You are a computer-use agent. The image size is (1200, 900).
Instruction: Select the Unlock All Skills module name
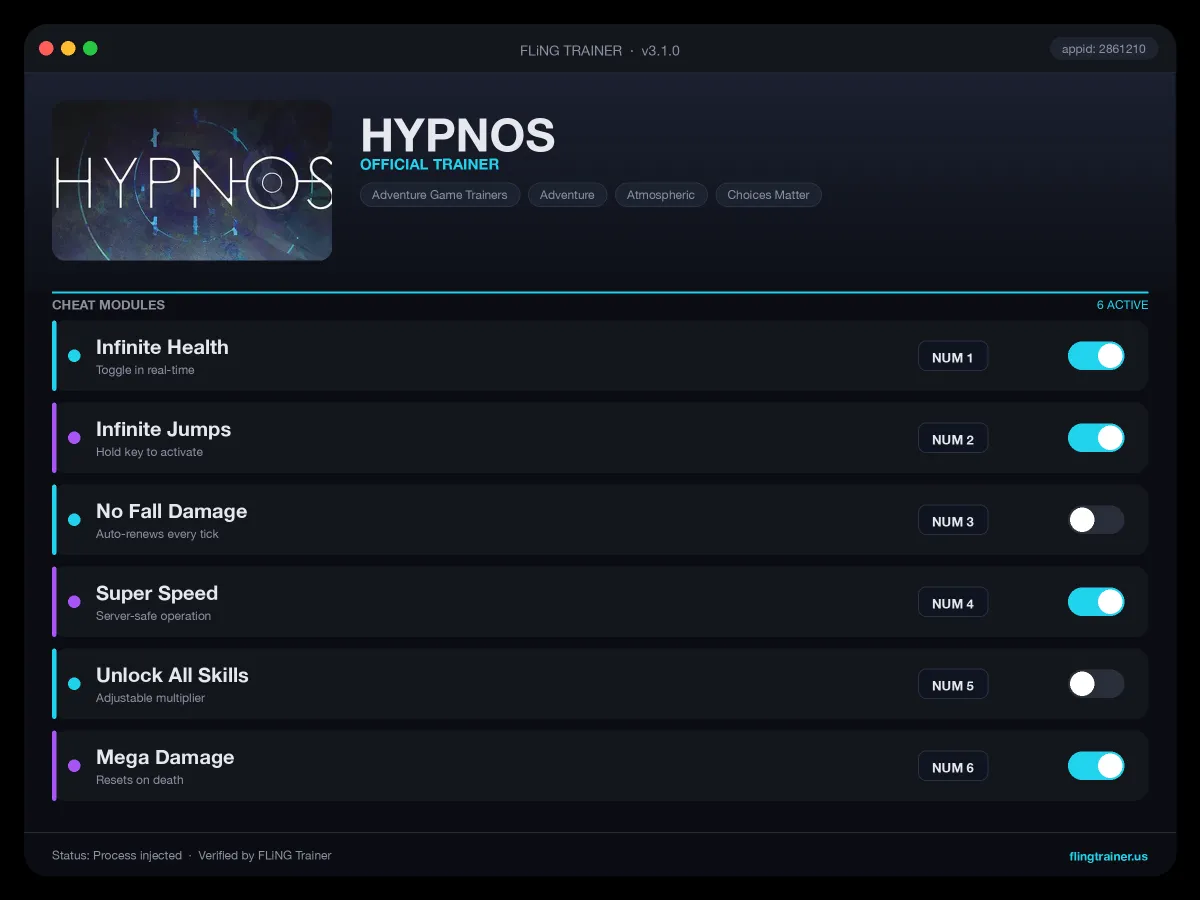[172, 675]
